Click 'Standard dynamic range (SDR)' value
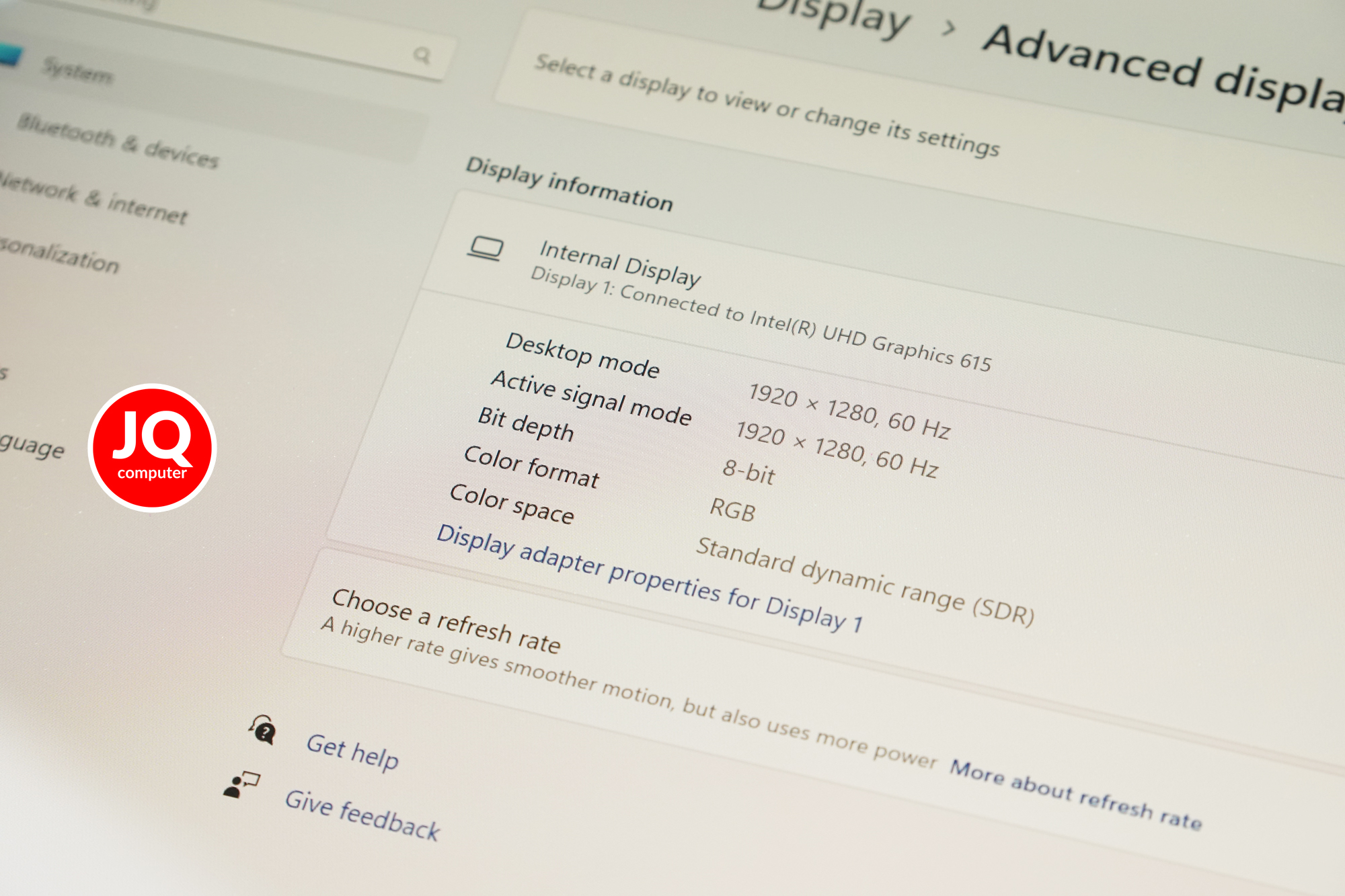The height and width of the screenshot is (896, 1345). coord(865,581)
